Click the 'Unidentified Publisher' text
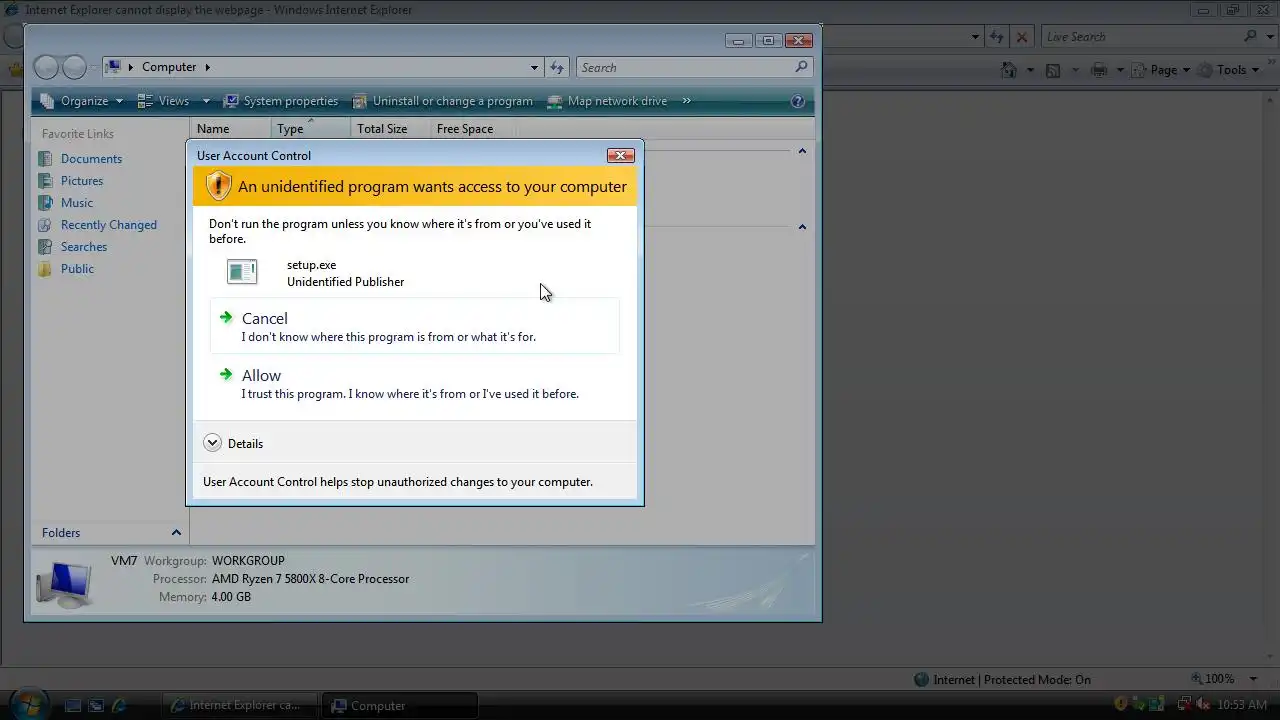1280x720 pixels. 345,282
